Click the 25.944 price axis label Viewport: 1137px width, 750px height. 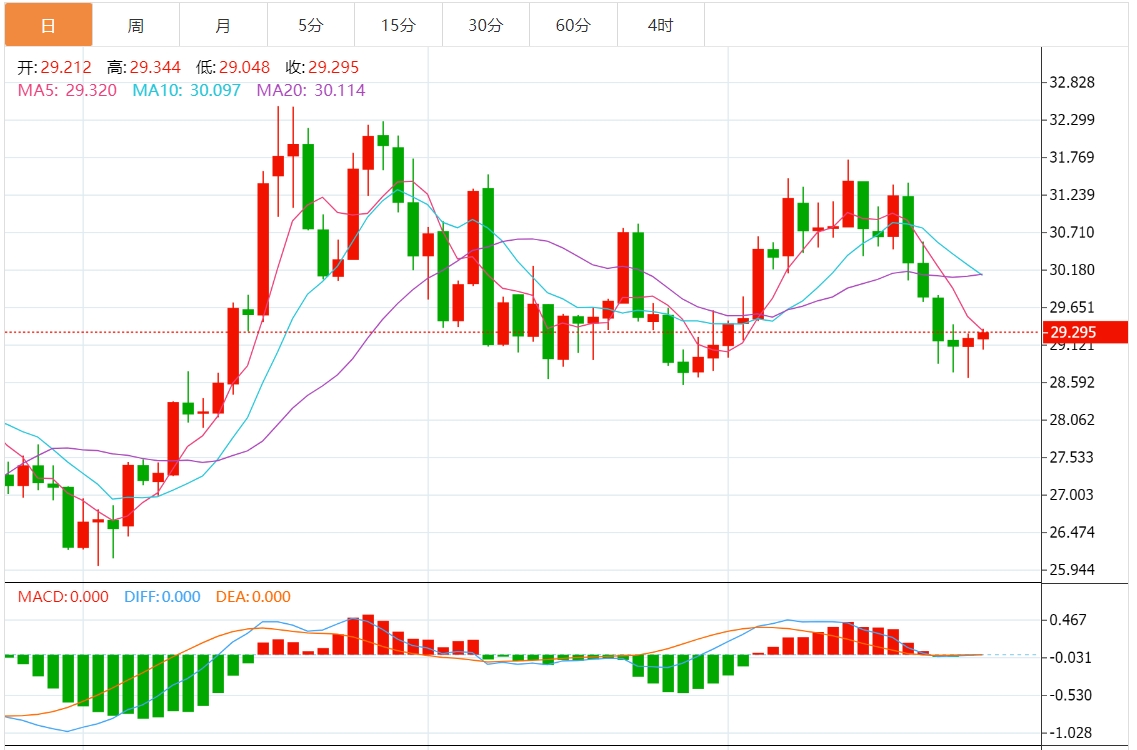[1072, 570]
